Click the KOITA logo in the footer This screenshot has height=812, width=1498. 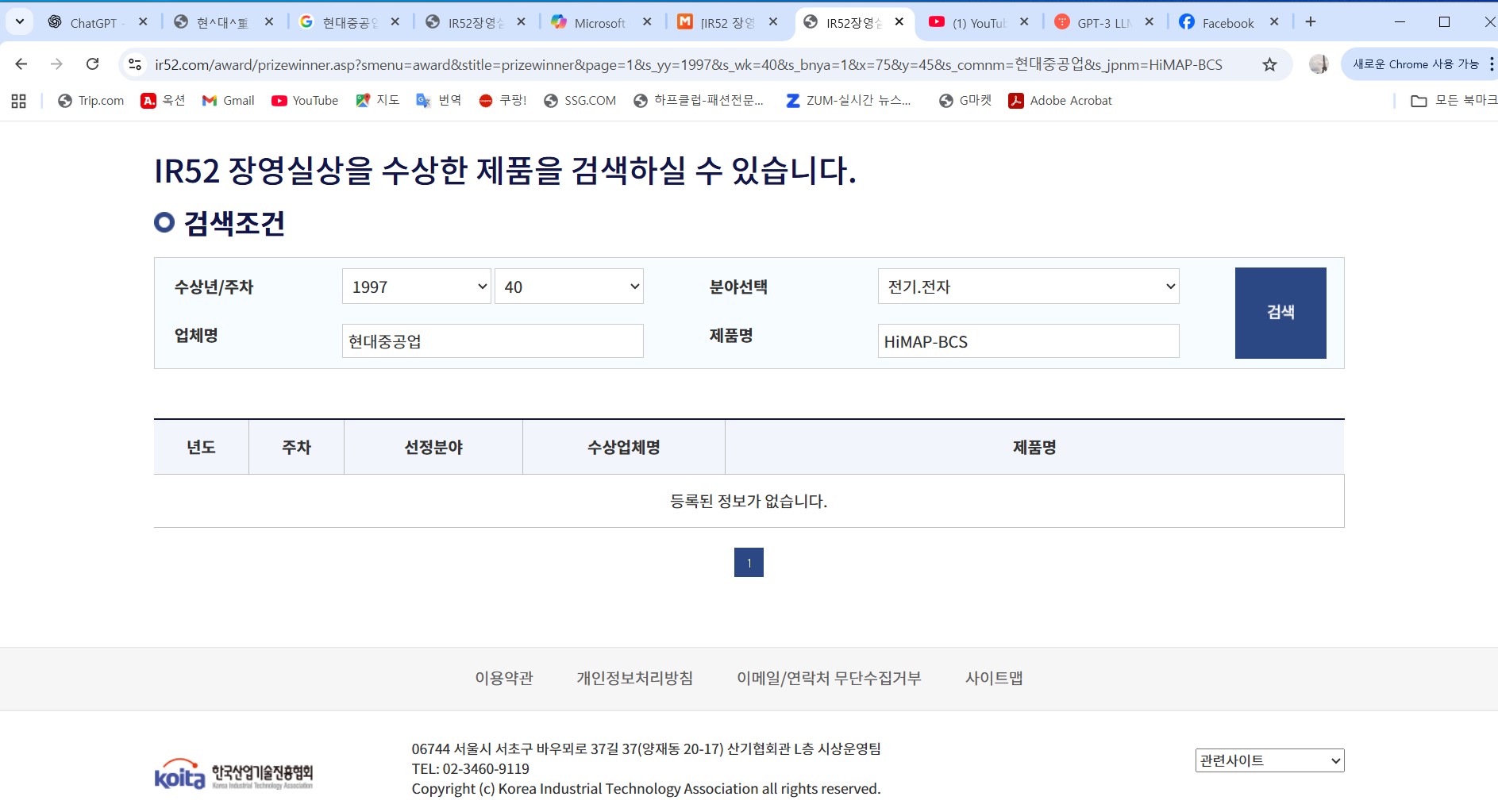coord(233,774)
